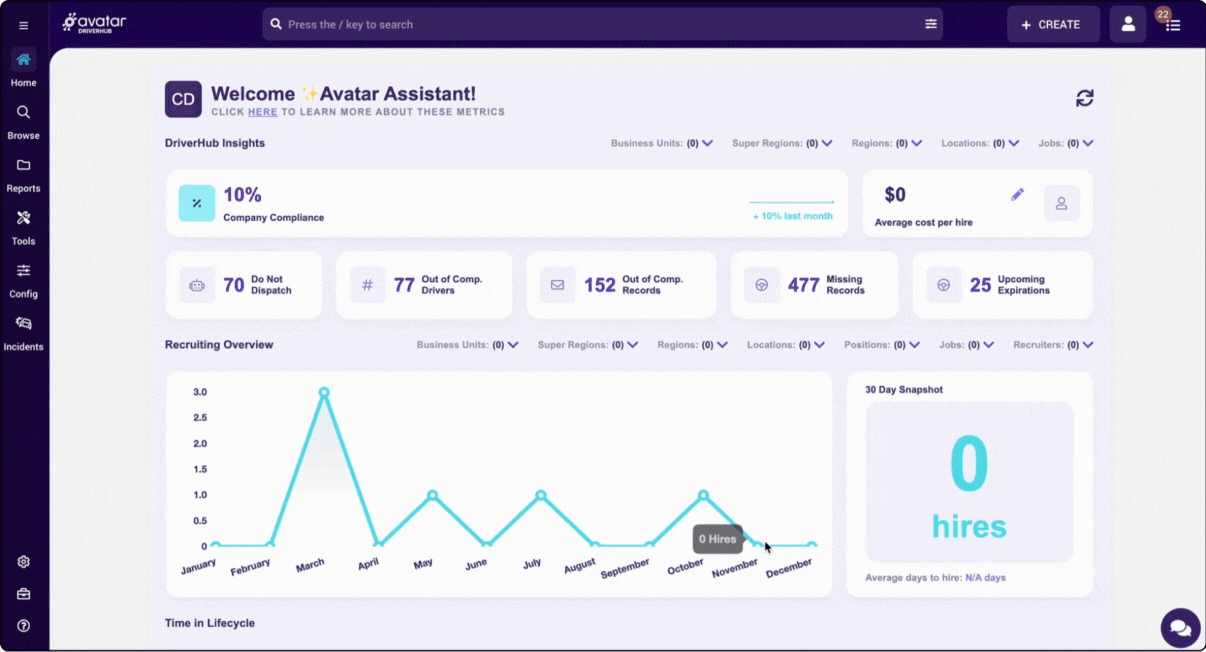Open the chat support bubble
Screen dimensions: 1206x652
tap(1180, 627)
